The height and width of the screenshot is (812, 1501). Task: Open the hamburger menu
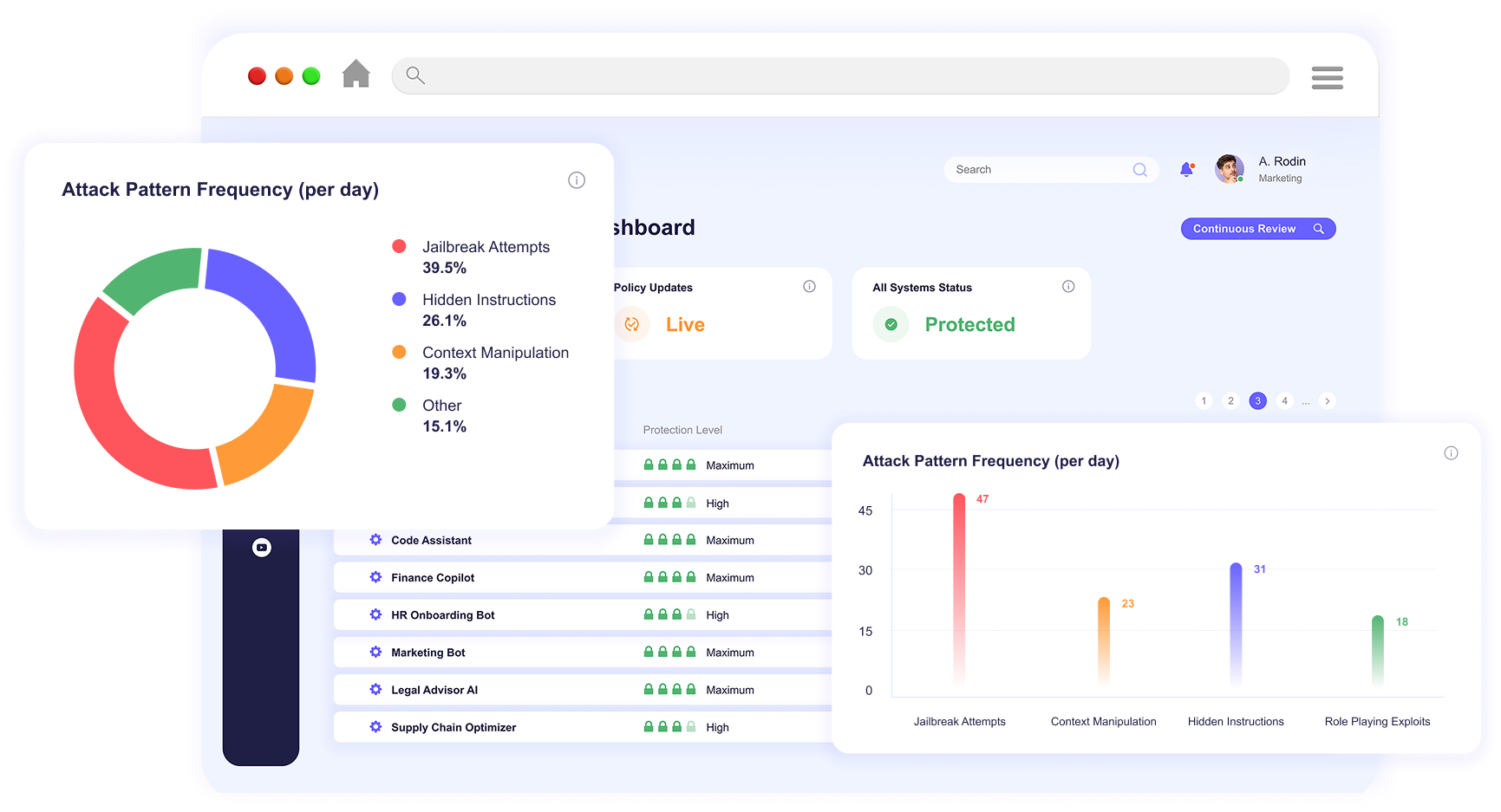point(1327,77)
